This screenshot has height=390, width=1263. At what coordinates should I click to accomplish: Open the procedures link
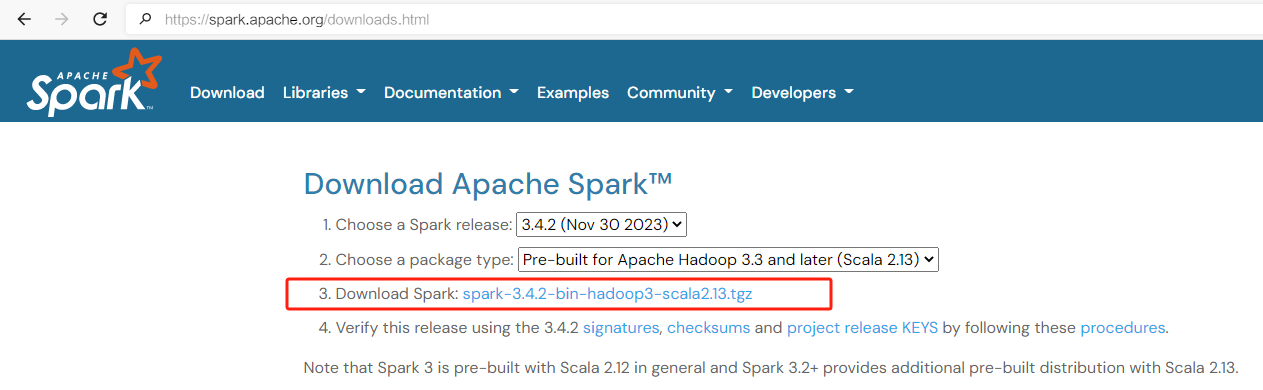1123,328
